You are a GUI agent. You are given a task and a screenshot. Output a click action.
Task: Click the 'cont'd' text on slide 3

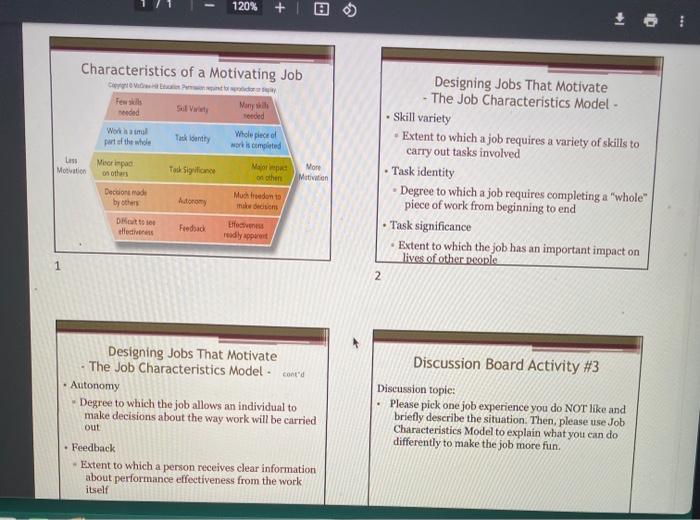click(293, 374)
